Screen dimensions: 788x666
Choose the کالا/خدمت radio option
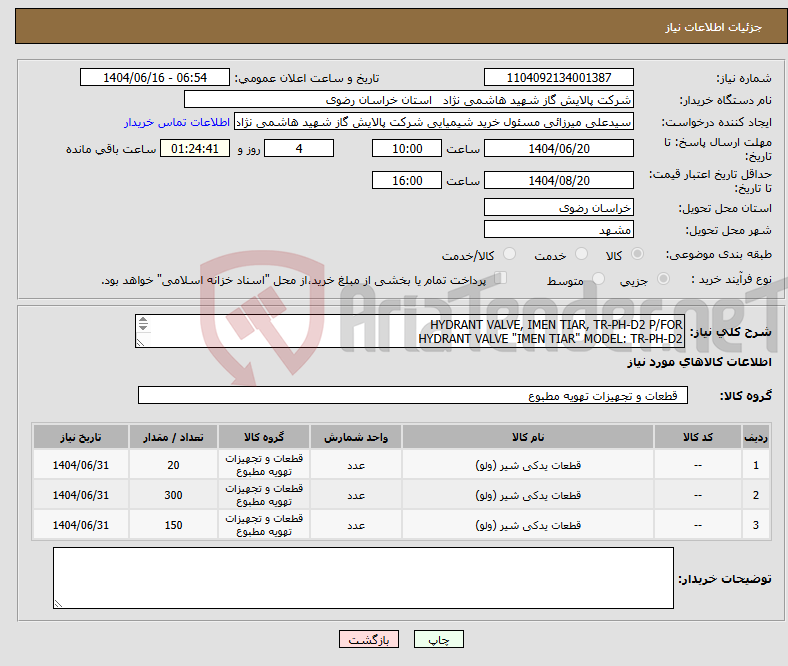click(509, 255)
